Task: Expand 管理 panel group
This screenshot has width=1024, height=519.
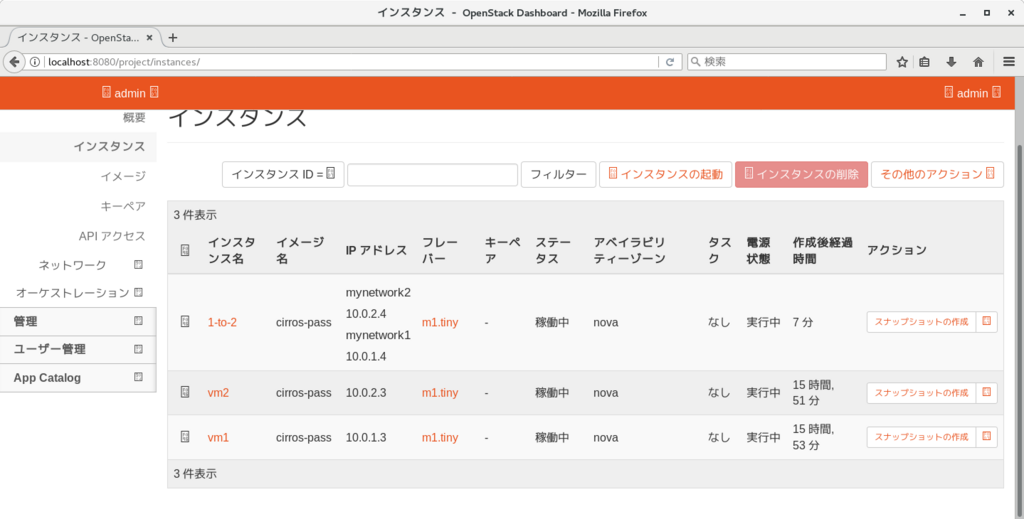Action: pyautogui.click(x=78, y=321)
